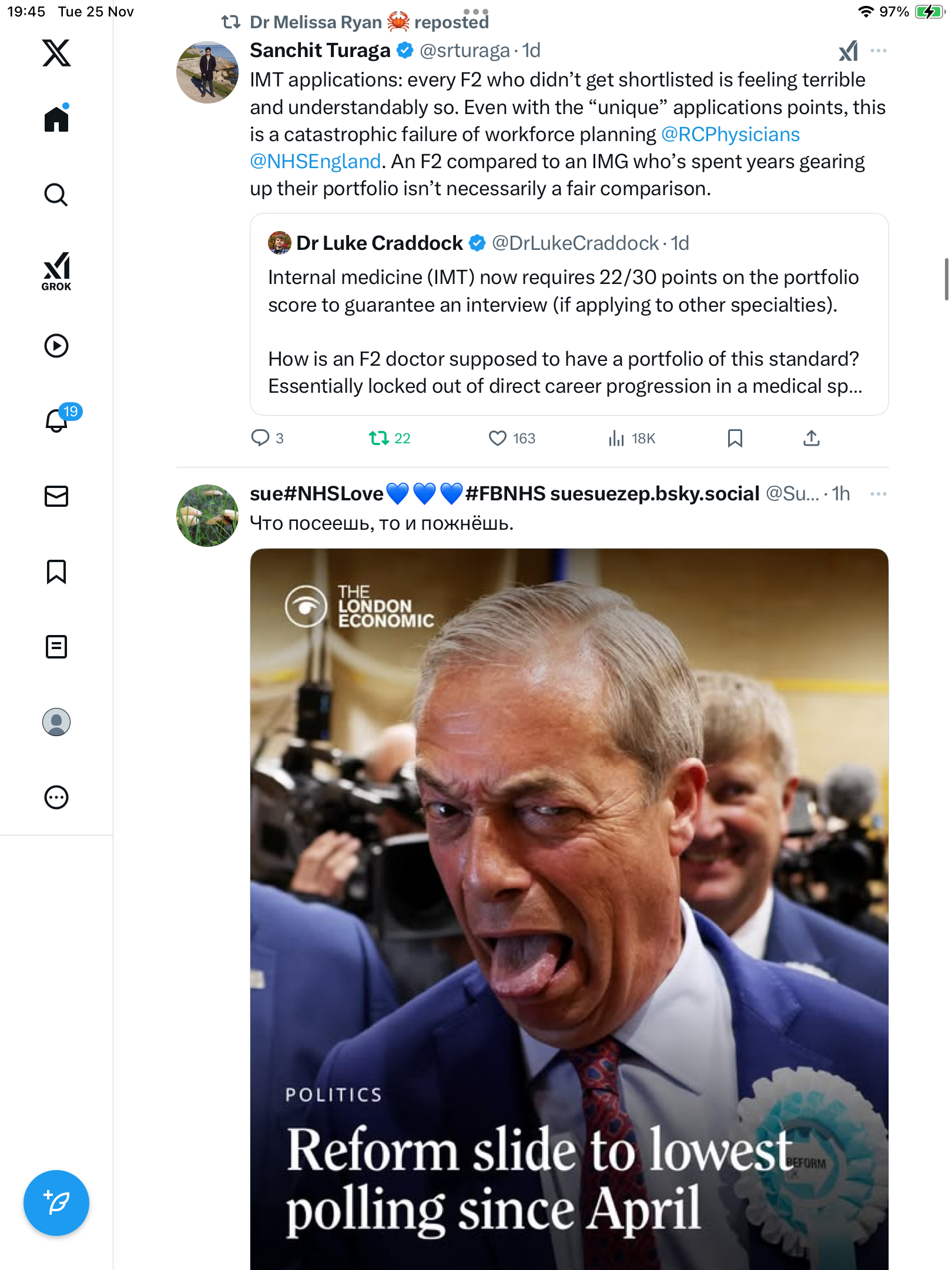Open the Grok tab in sidebar
Screen dimensions: 952x1270
[x=56, y=271]
